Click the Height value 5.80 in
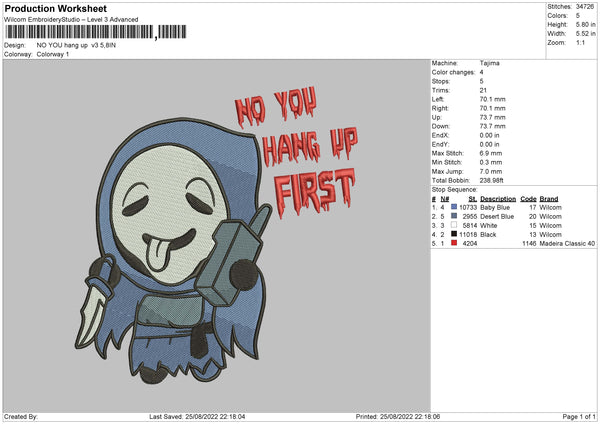Screen dimensions: 600x424 point(585,24)
